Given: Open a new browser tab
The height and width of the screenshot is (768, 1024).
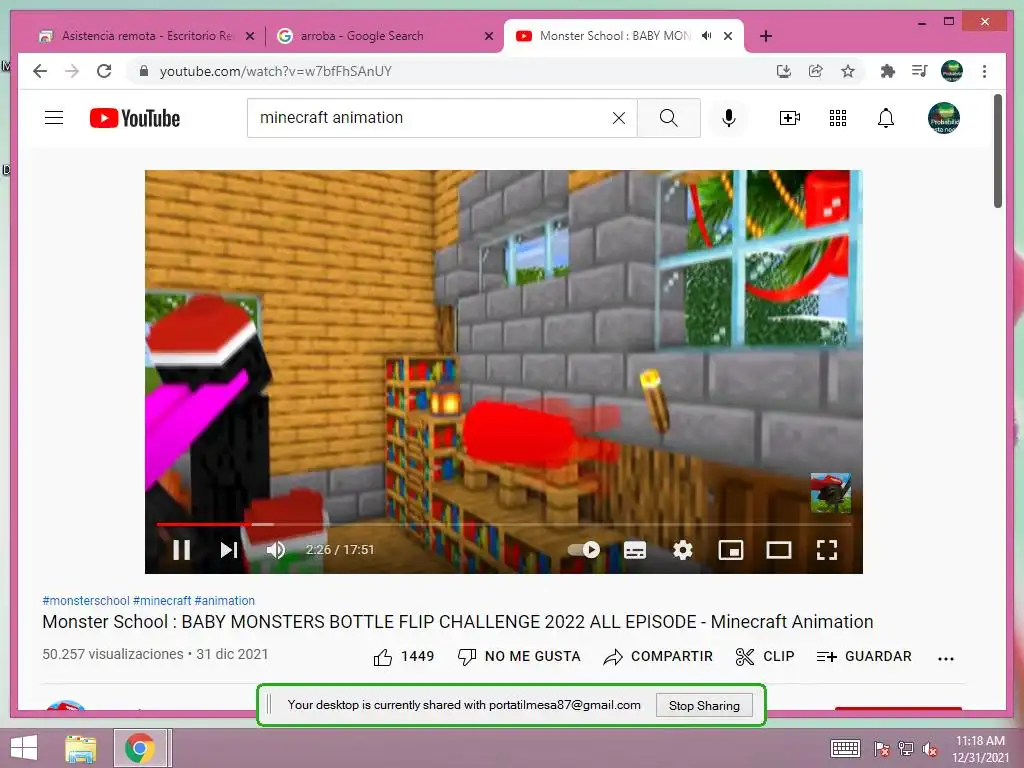Looking at the screenshot, I should pos(766,37).
